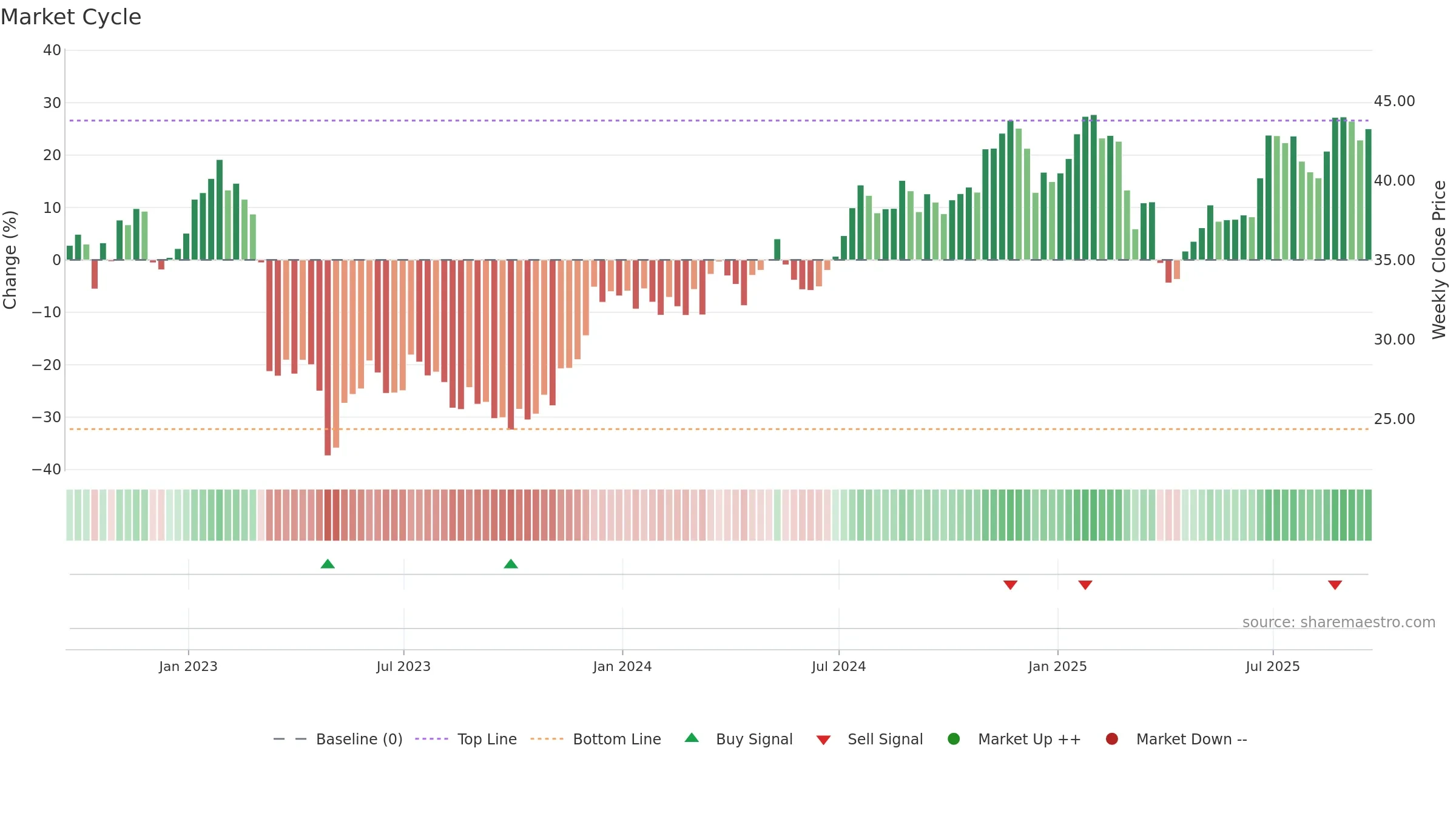The height and width of the screenshot is (819, 1456).
Task: Click the −30 change axis label
Action: click(47, 417)
